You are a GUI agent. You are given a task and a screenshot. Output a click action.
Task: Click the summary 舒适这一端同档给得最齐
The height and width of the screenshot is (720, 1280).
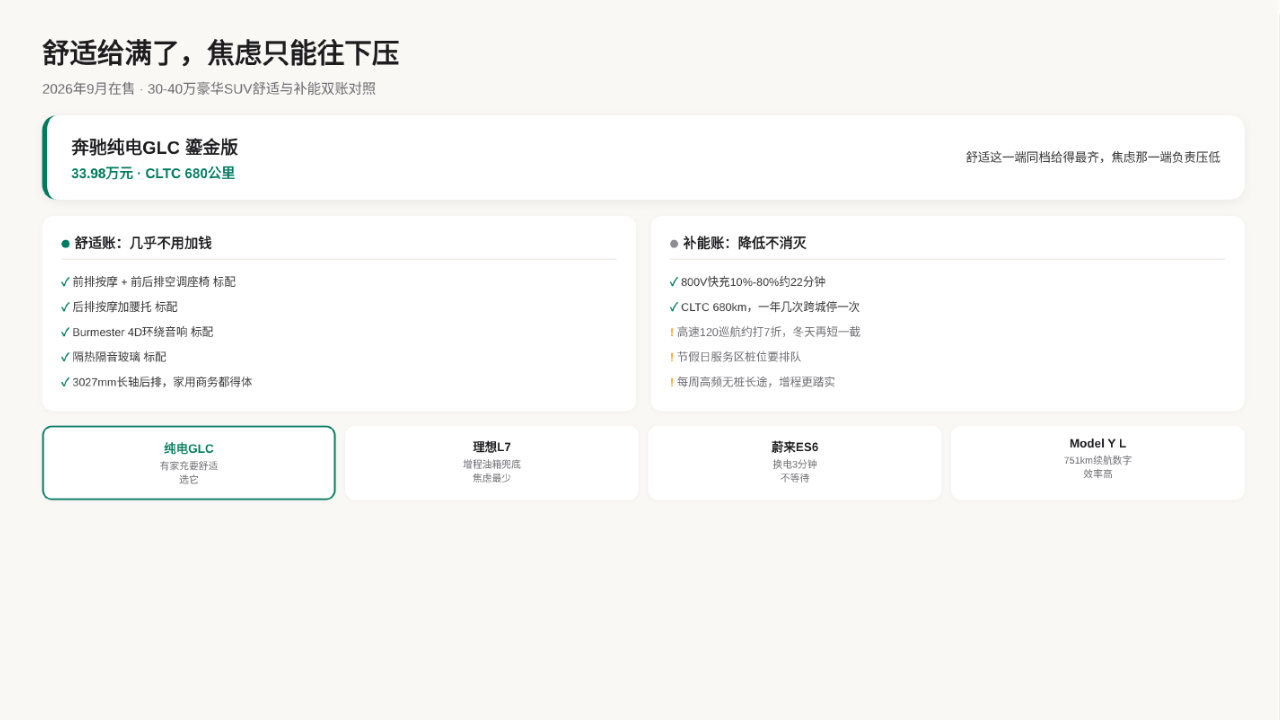[1093, 157]
